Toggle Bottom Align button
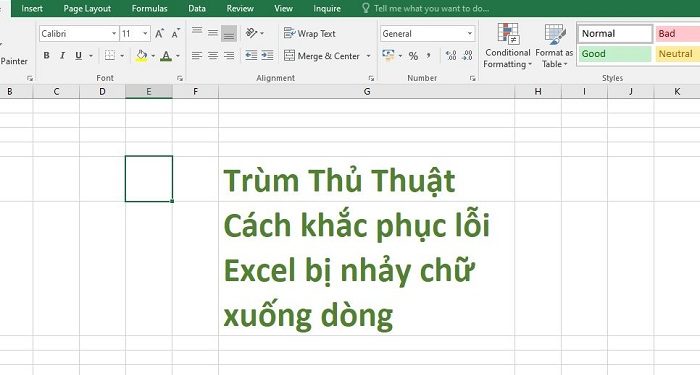This screenshot has height=375, width=700. [229, 33]
